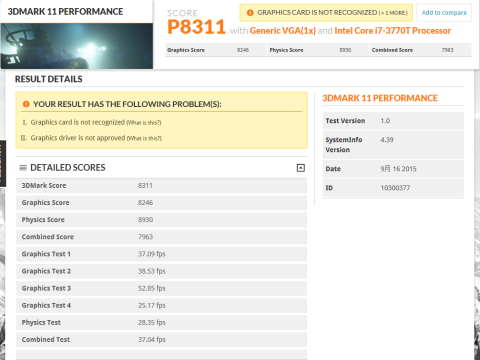Select the Graphics Score 8246 header cell
The image size is (480, 360).
click(216, 50)
